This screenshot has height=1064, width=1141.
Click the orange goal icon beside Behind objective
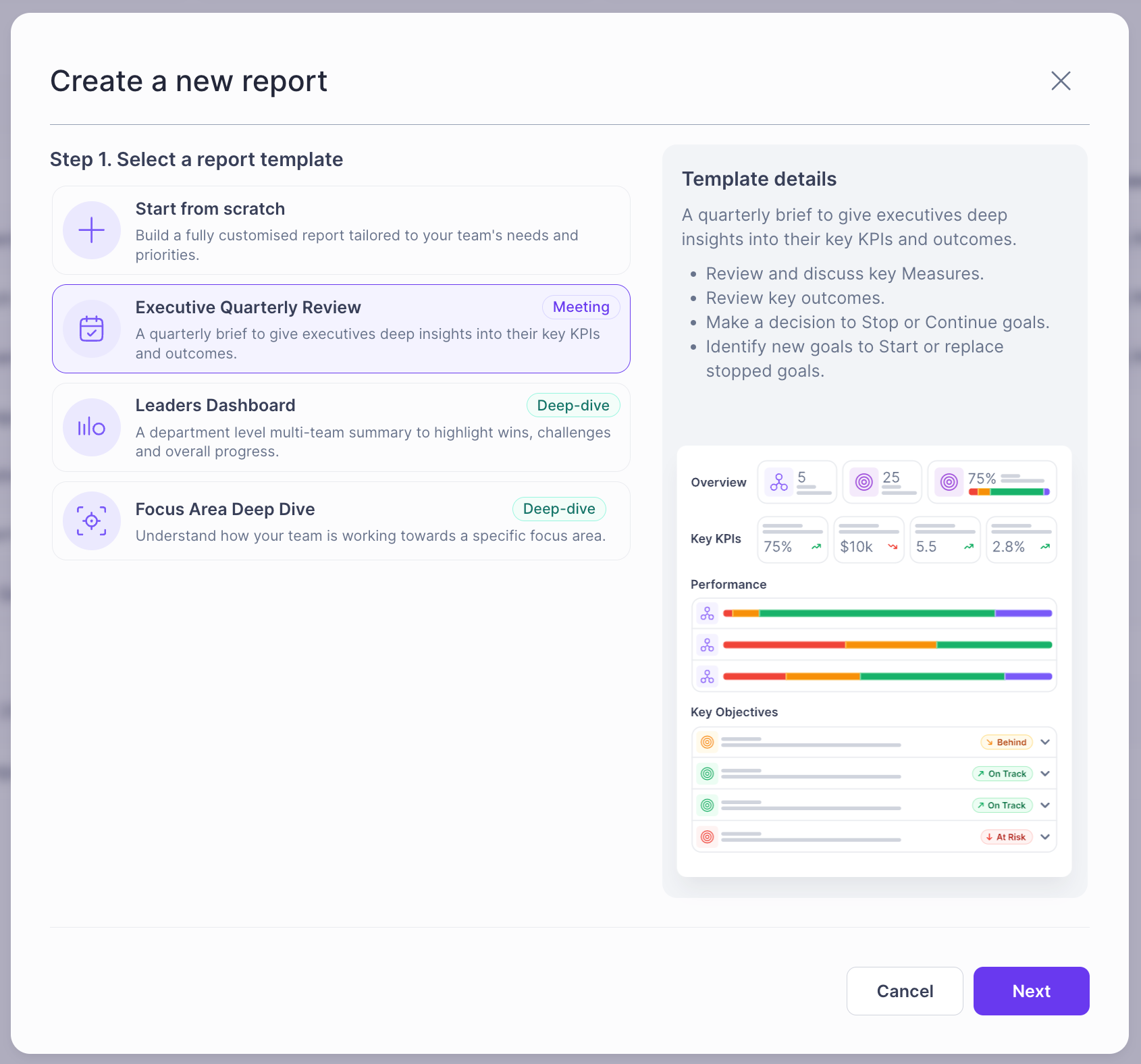[707, 742]
